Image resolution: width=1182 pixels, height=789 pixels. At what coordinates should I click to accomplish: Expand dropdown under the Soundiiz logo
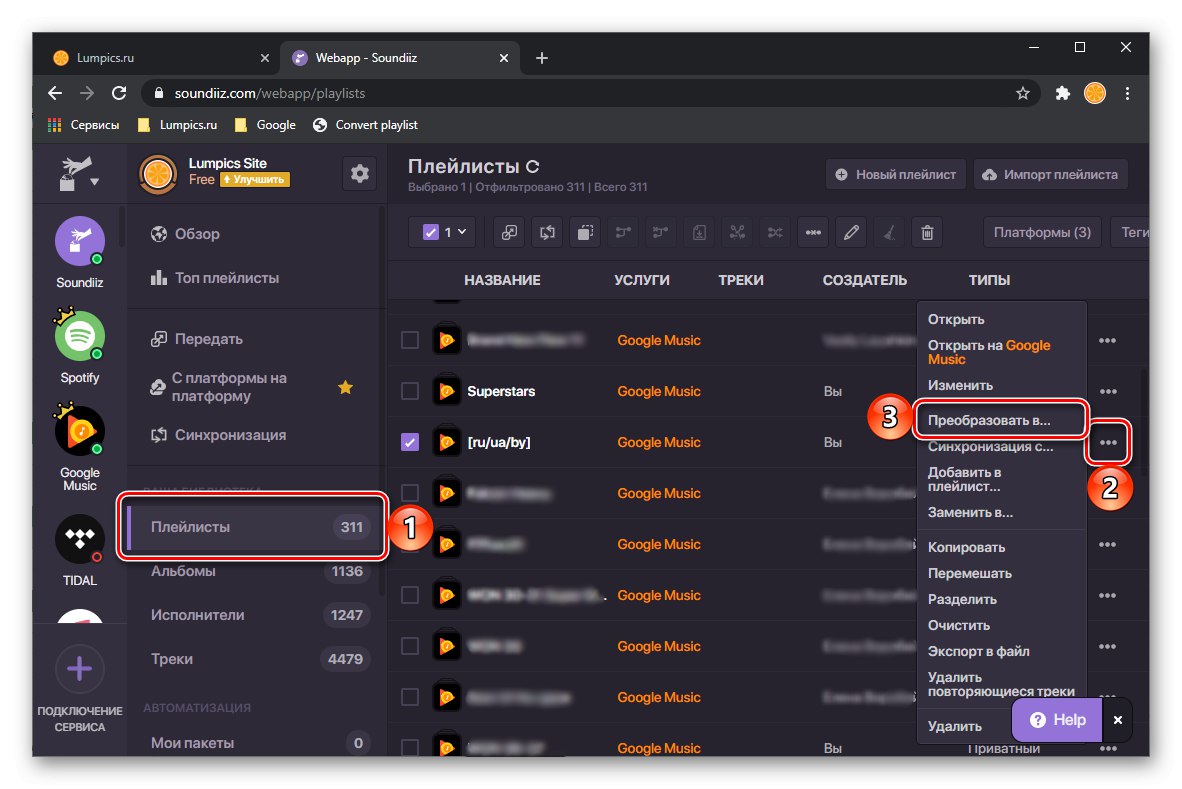[x=94, y=182]
